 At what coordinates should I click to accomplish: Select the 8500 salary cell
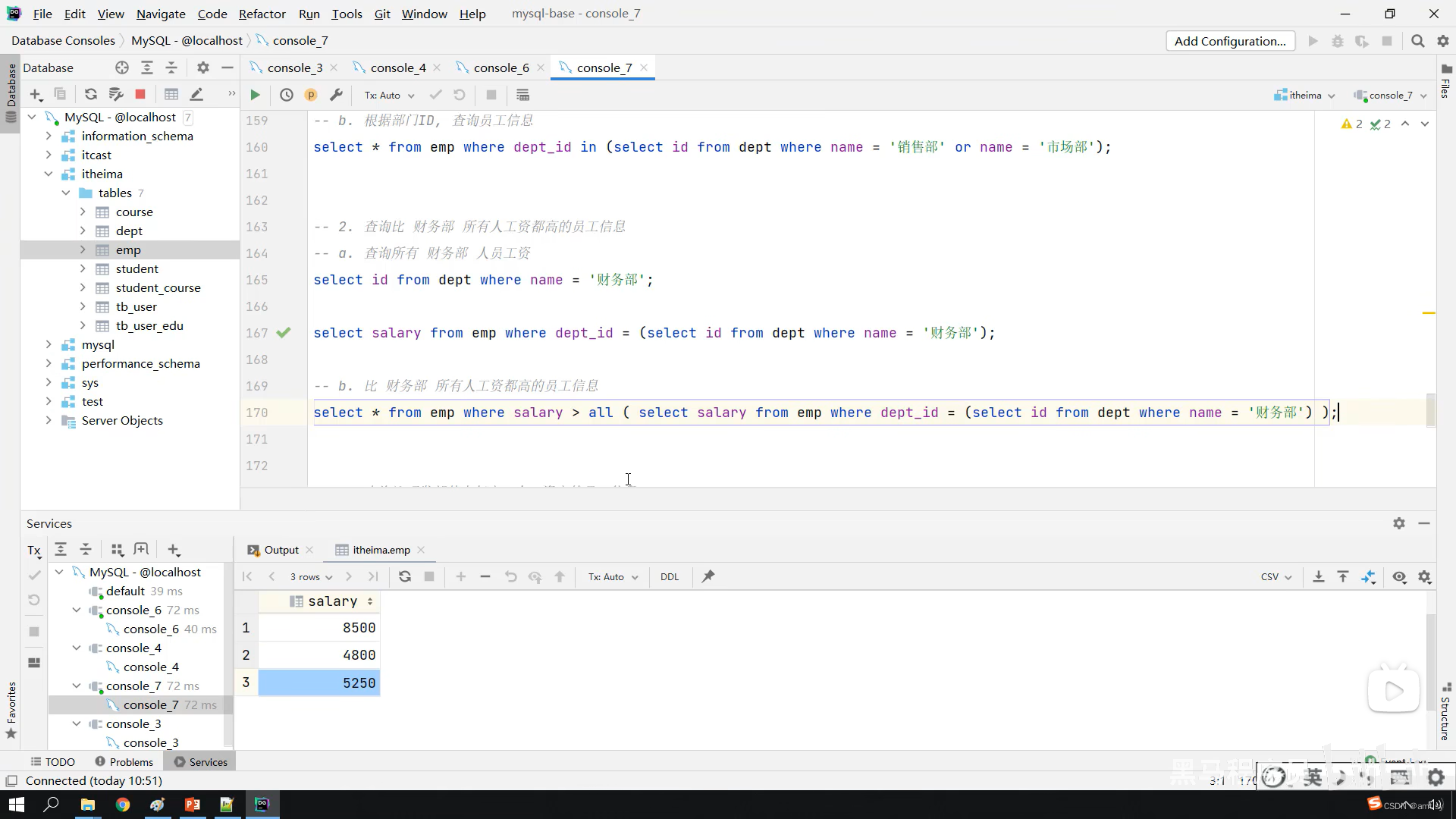tap(318, 627)
